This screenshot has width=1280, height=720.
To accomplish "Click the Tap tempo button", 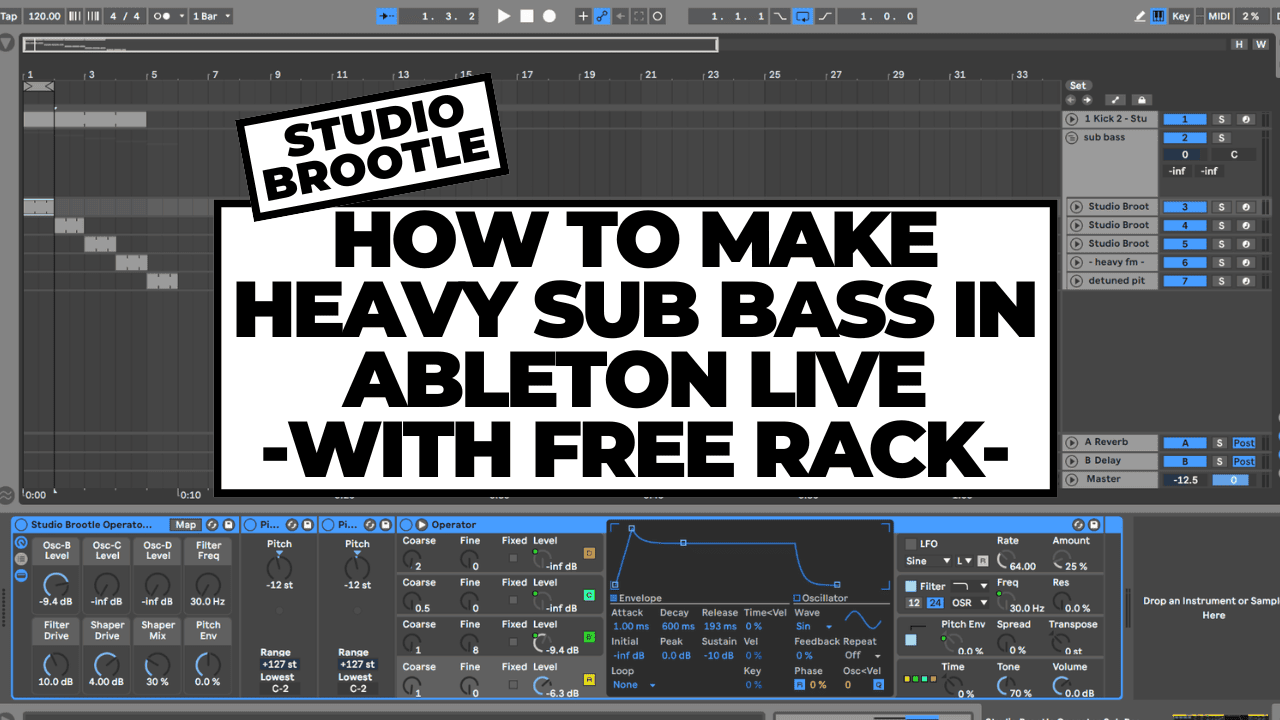I will tap(9, 16).
